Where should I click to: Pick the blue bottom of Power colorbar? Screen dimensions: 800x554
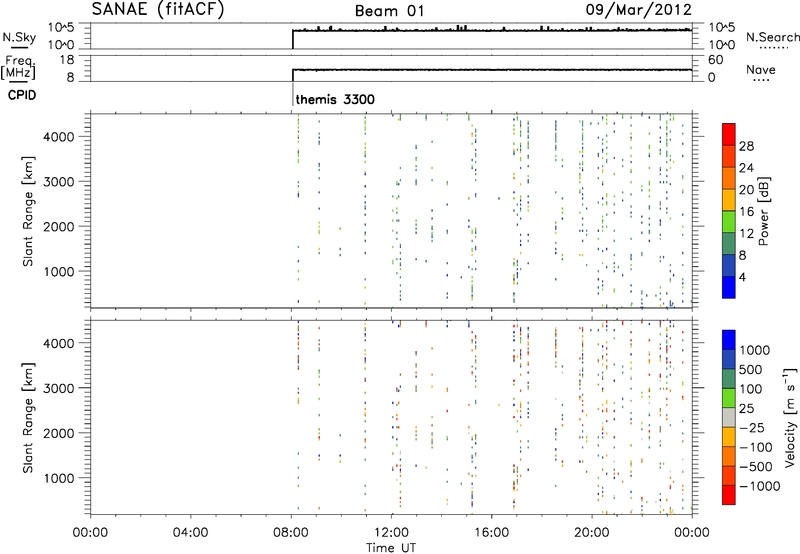point(729,287)
